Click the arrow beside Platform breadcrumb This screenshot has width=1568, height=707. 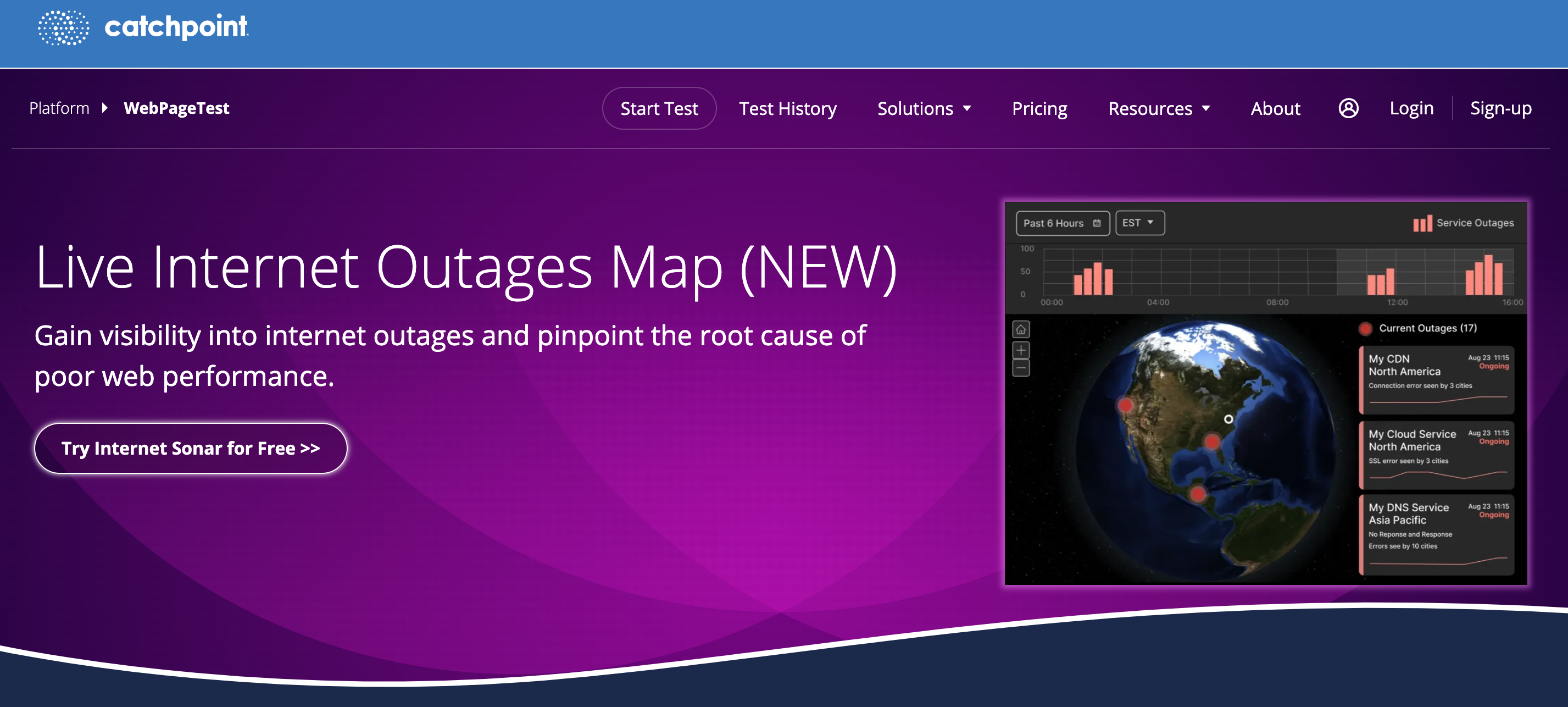point(105,108)
